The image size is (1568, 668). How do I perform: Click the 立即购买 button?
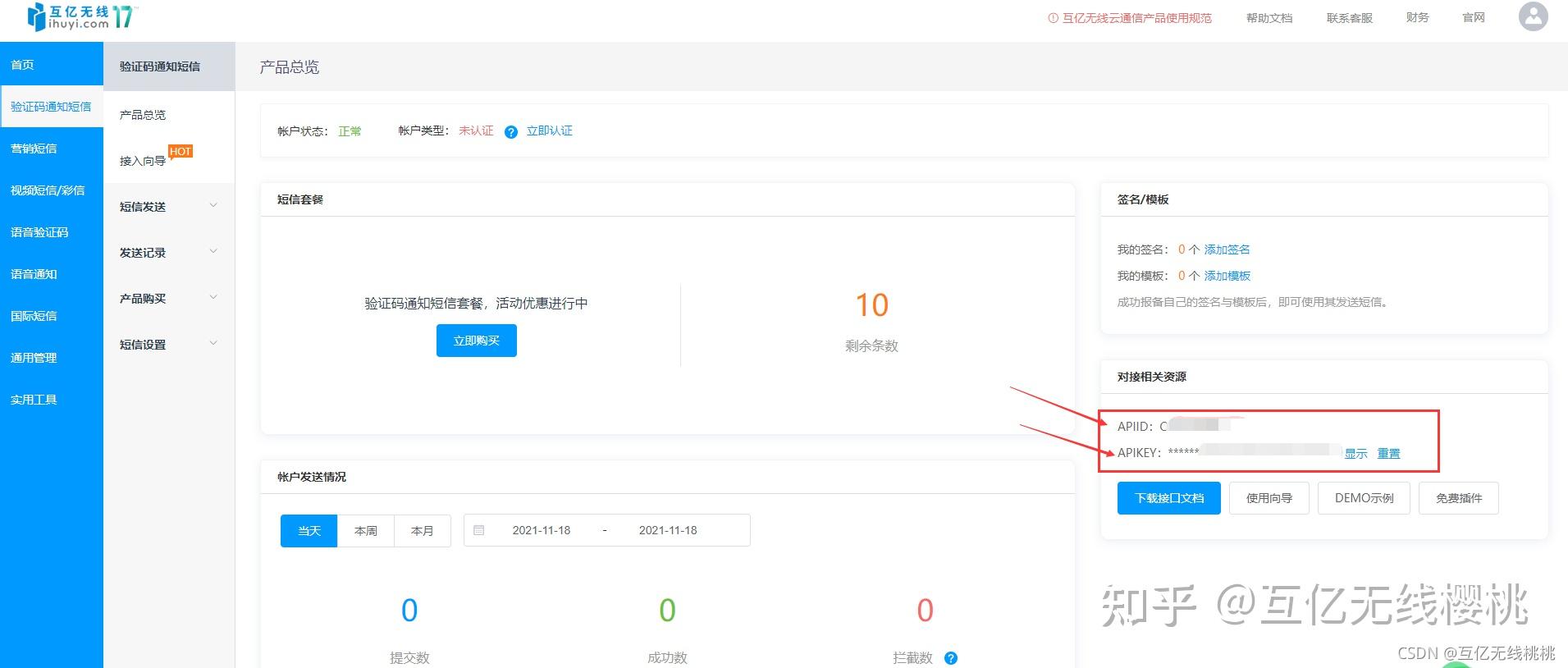(477, 341)
